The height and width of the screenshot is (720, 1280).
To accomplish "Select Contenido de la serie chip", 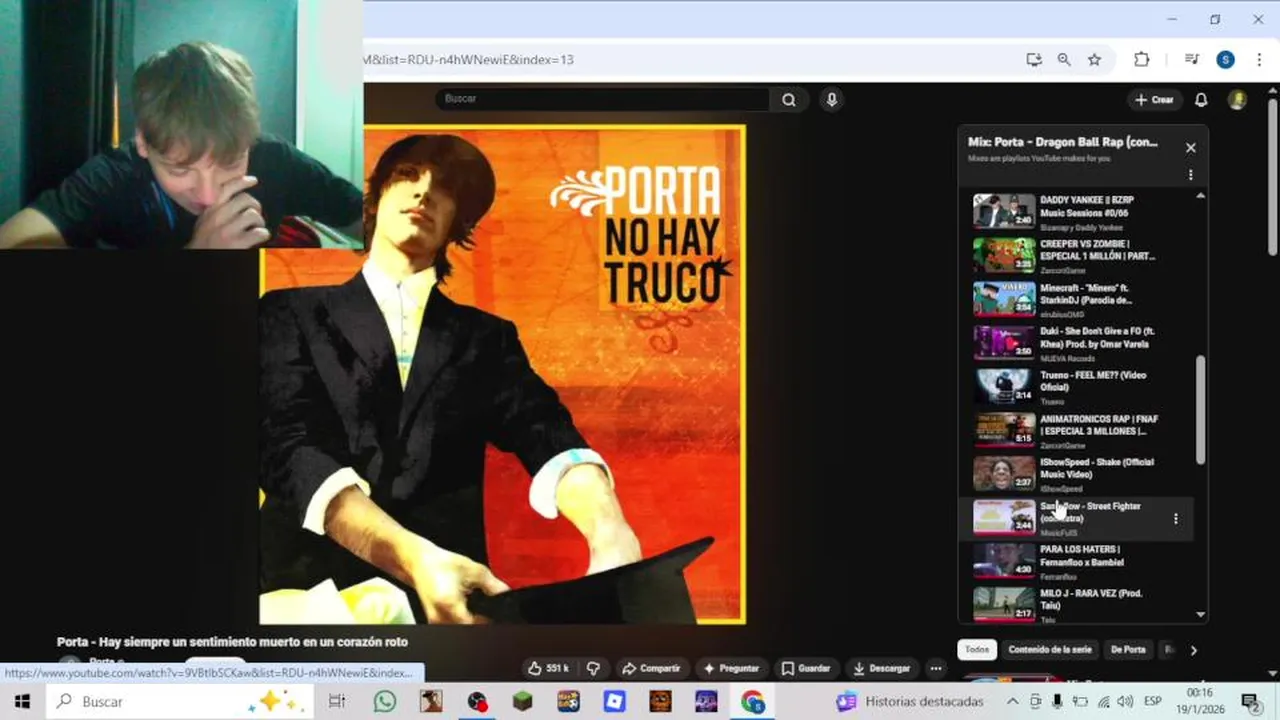I will coord(1050,650).
